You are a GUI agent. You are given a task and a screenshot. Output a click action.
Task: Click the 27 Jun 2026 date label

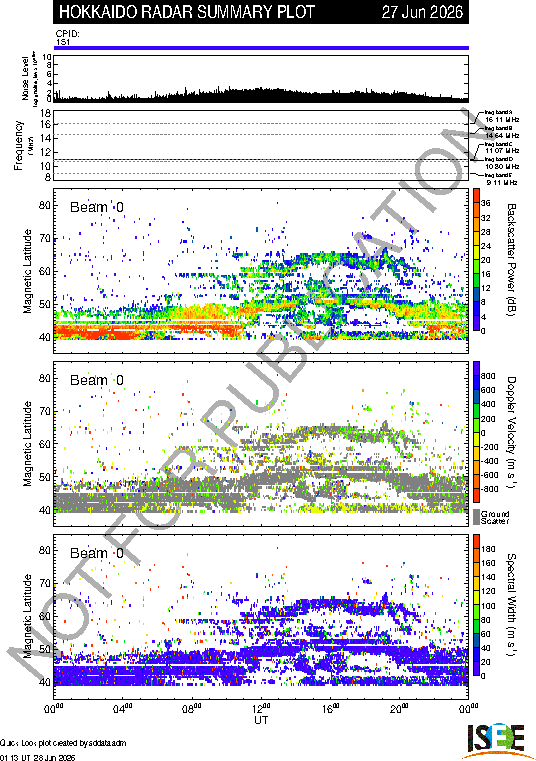coord(422,12)
